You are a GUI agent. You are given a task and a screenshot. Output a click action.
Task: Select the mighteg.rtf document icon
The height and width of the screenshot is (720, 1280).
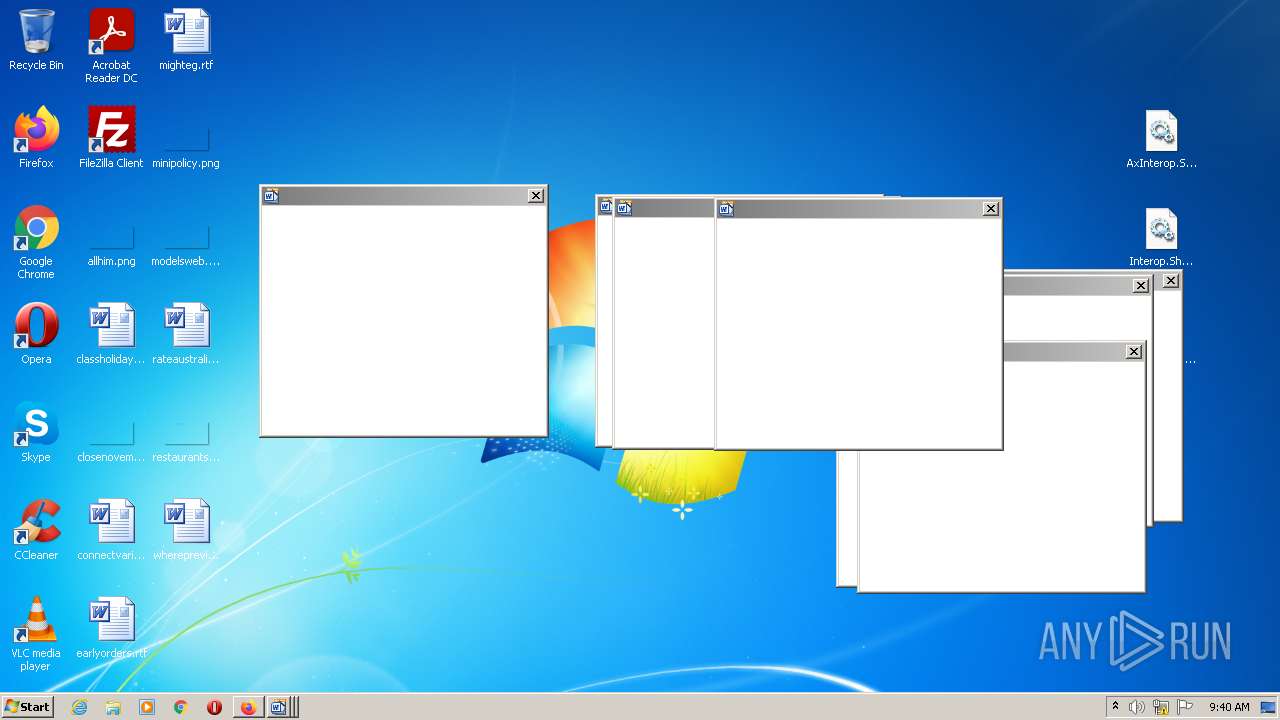(x=186, y=40)
